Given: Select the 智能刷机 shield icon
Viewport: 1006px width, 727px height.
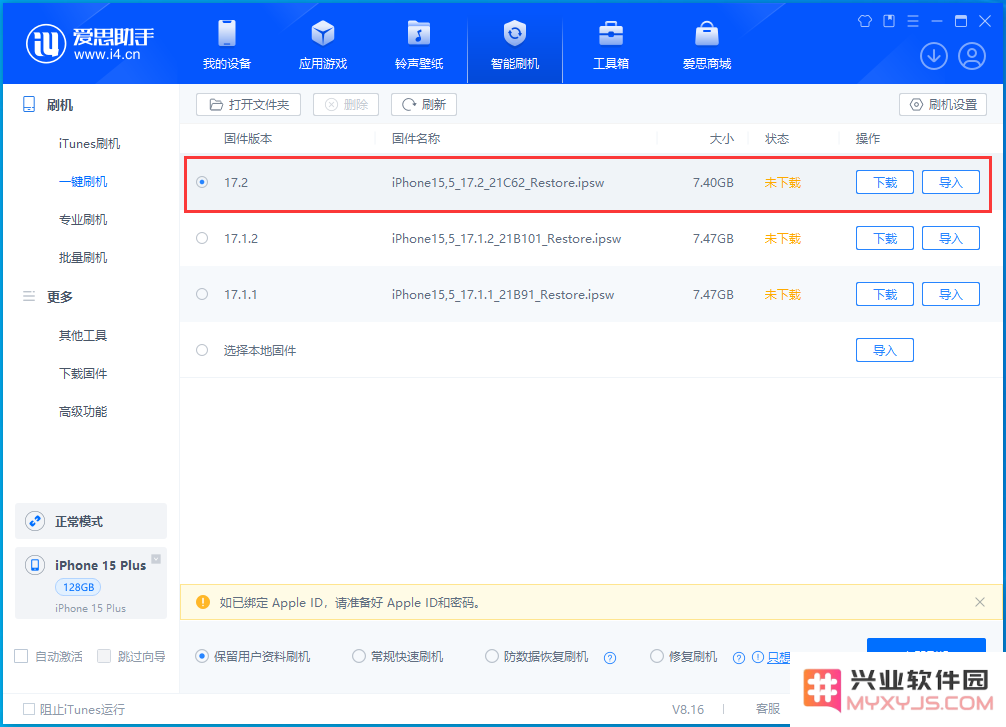Looking at the screenshot, I should click(x=515, y=33).
